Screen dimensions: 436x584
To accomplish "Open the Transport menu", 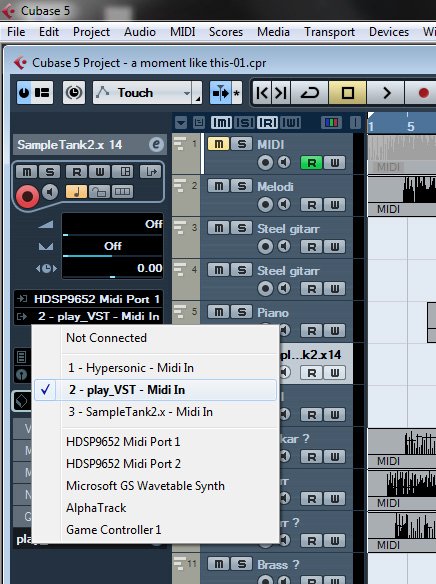I will pyautogui.click(x=330, y=32).
